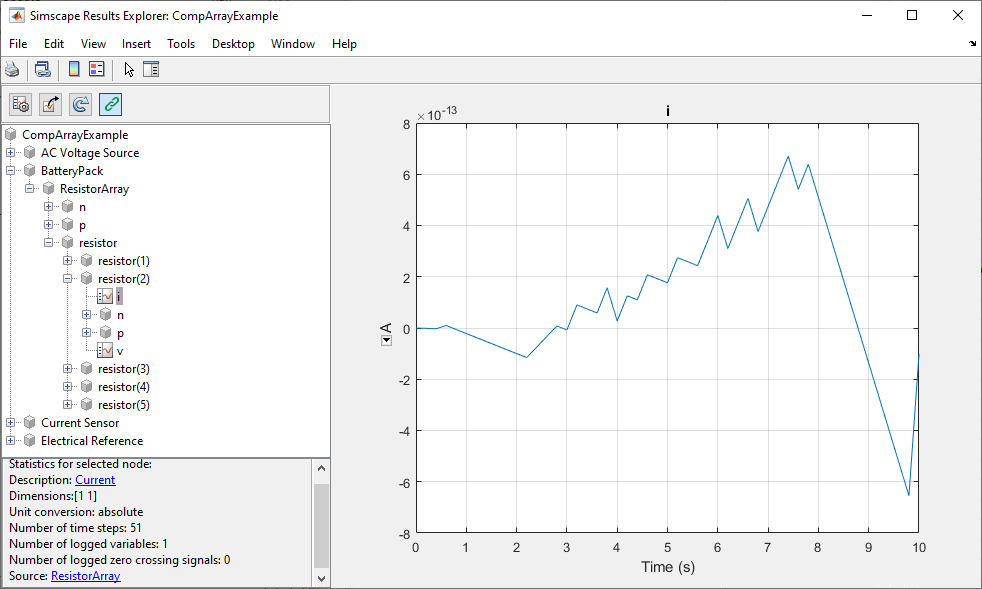Collapse the ResistorArray node
The height and width of the screenshot is (589, 982).
[x=29, y=189]
